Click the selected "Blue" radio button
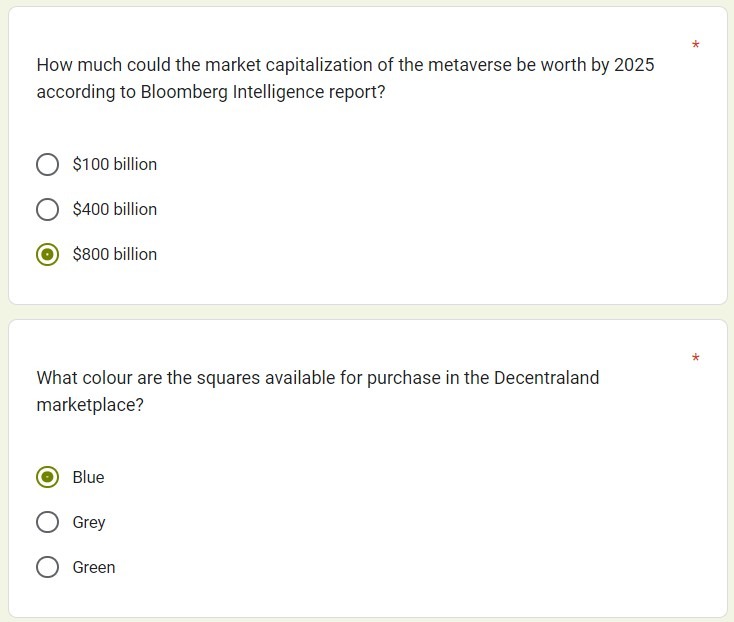This screenshot has height=622, width=734. click(x=47, y=477)
